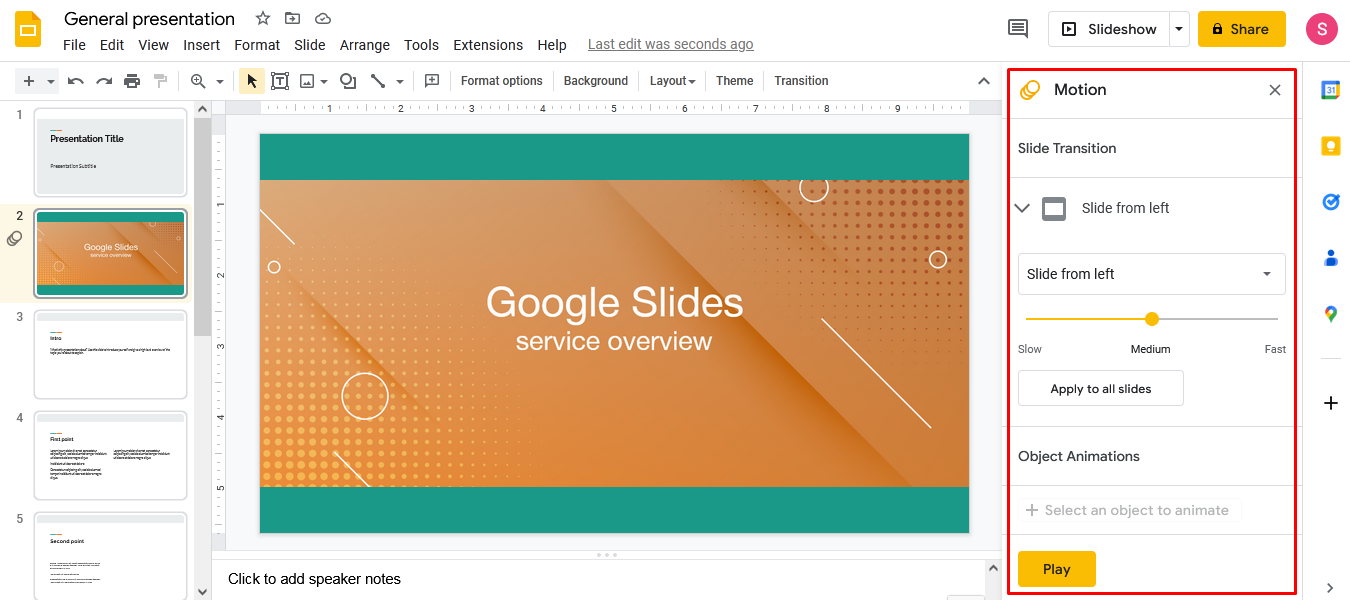Click the Print icon
The width and height of the screenshot is (1350, 600).
[131, 80]
